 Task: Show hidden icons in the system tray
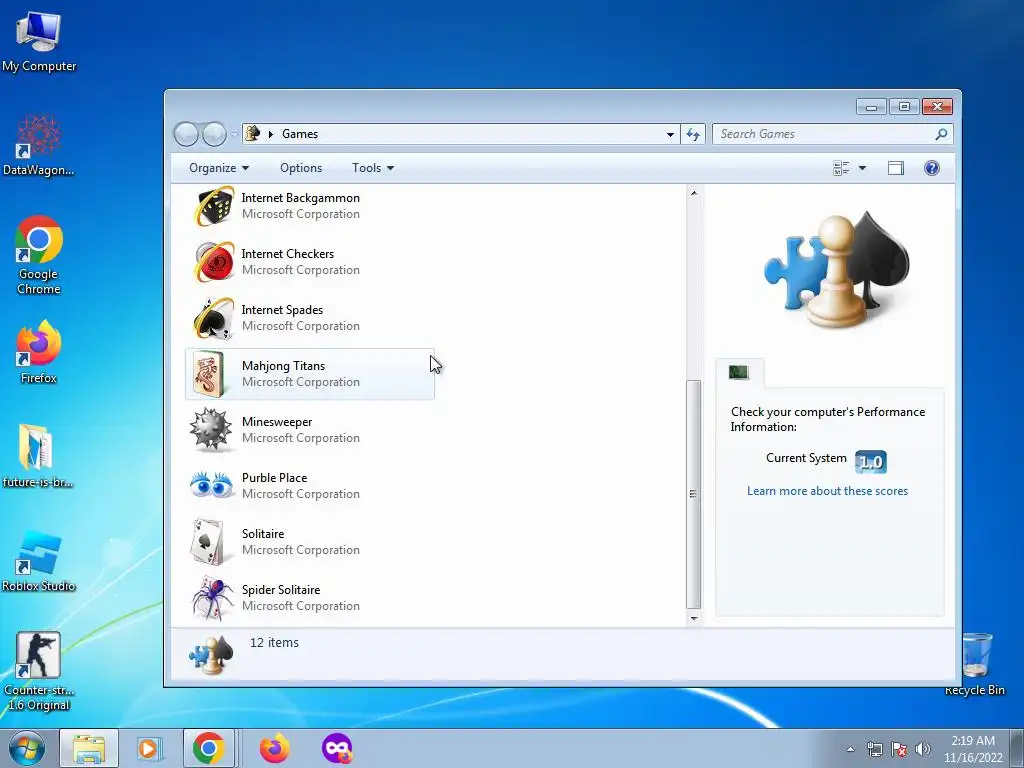(x=850, y=749)
